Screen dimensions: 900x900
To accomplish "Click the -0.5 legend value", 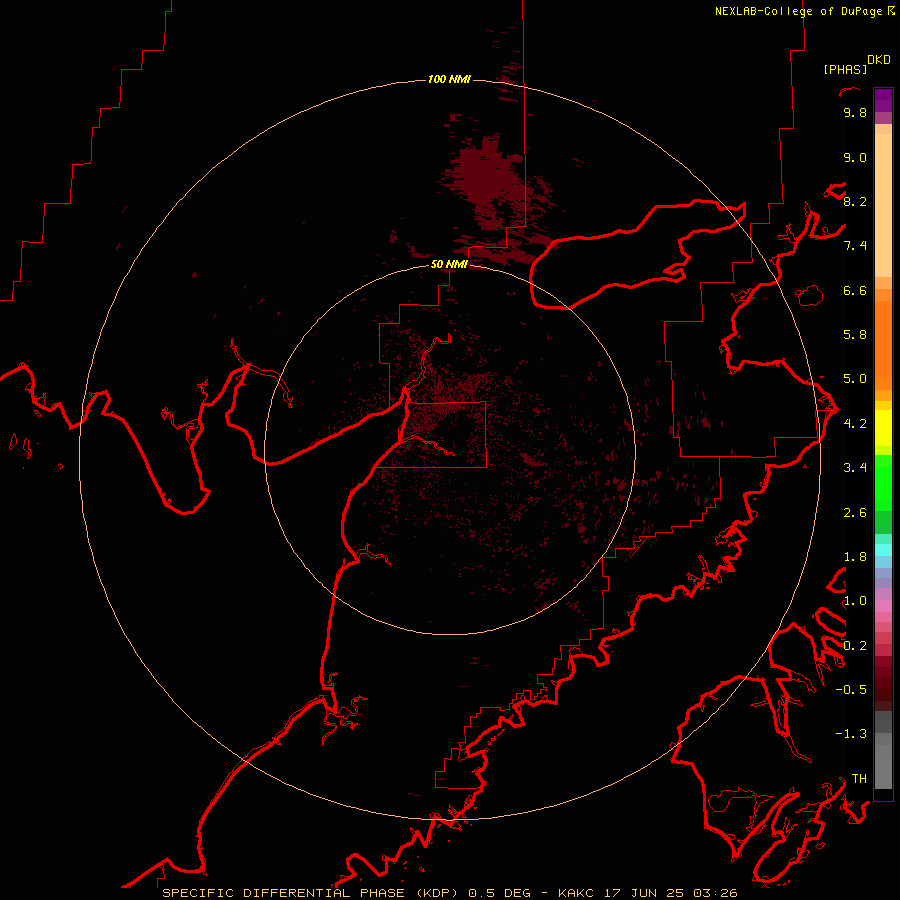I will [851, 690].
